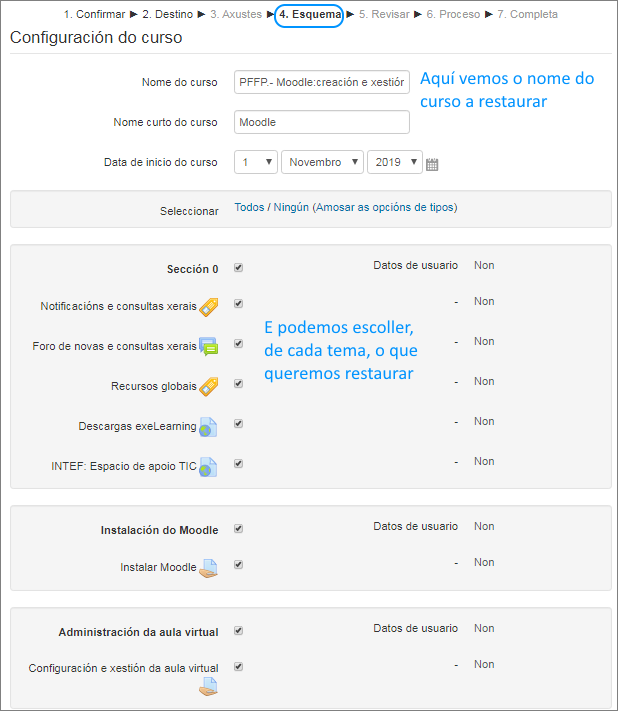Click the Recursos globais label text
The image size is (618, 711).
coord(154,386)
